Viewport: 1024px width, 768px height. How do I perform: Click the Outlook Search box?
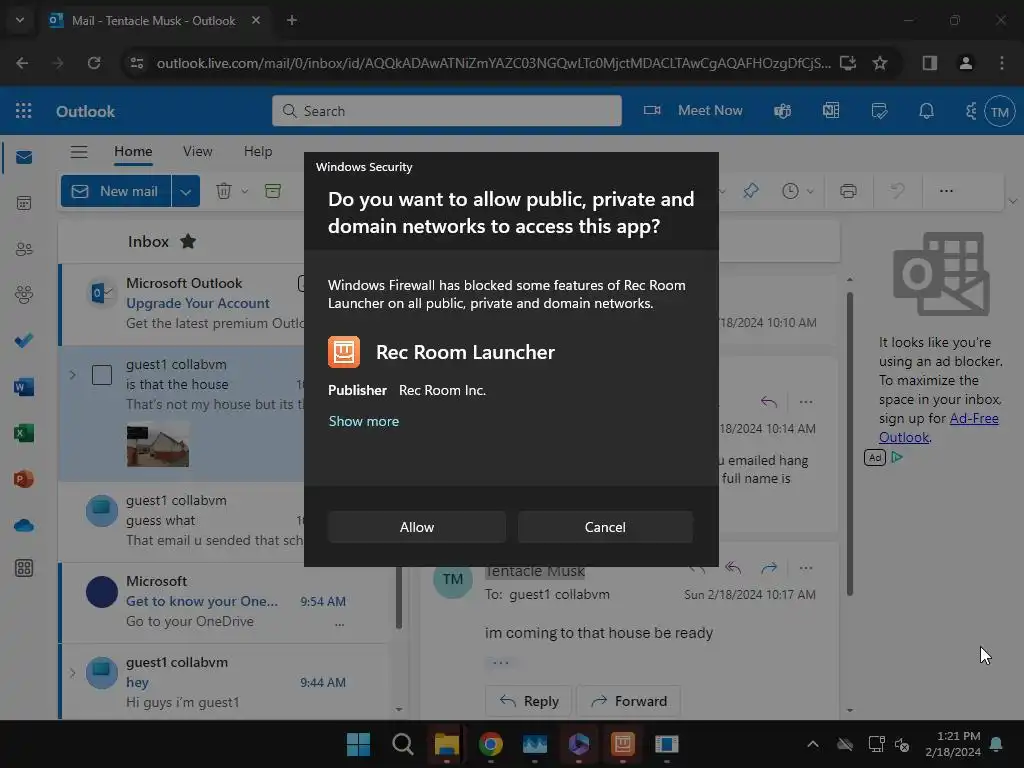pyautogui.click(x=447, y=110)
